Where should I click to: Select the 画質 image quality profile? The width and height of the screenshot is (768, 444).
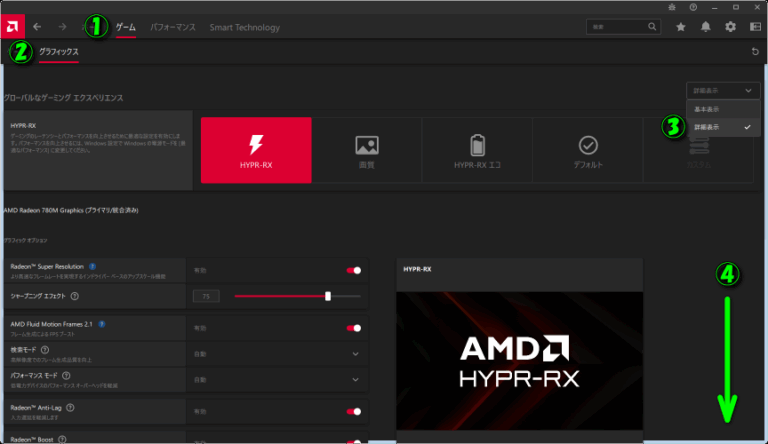pos(366,150)
